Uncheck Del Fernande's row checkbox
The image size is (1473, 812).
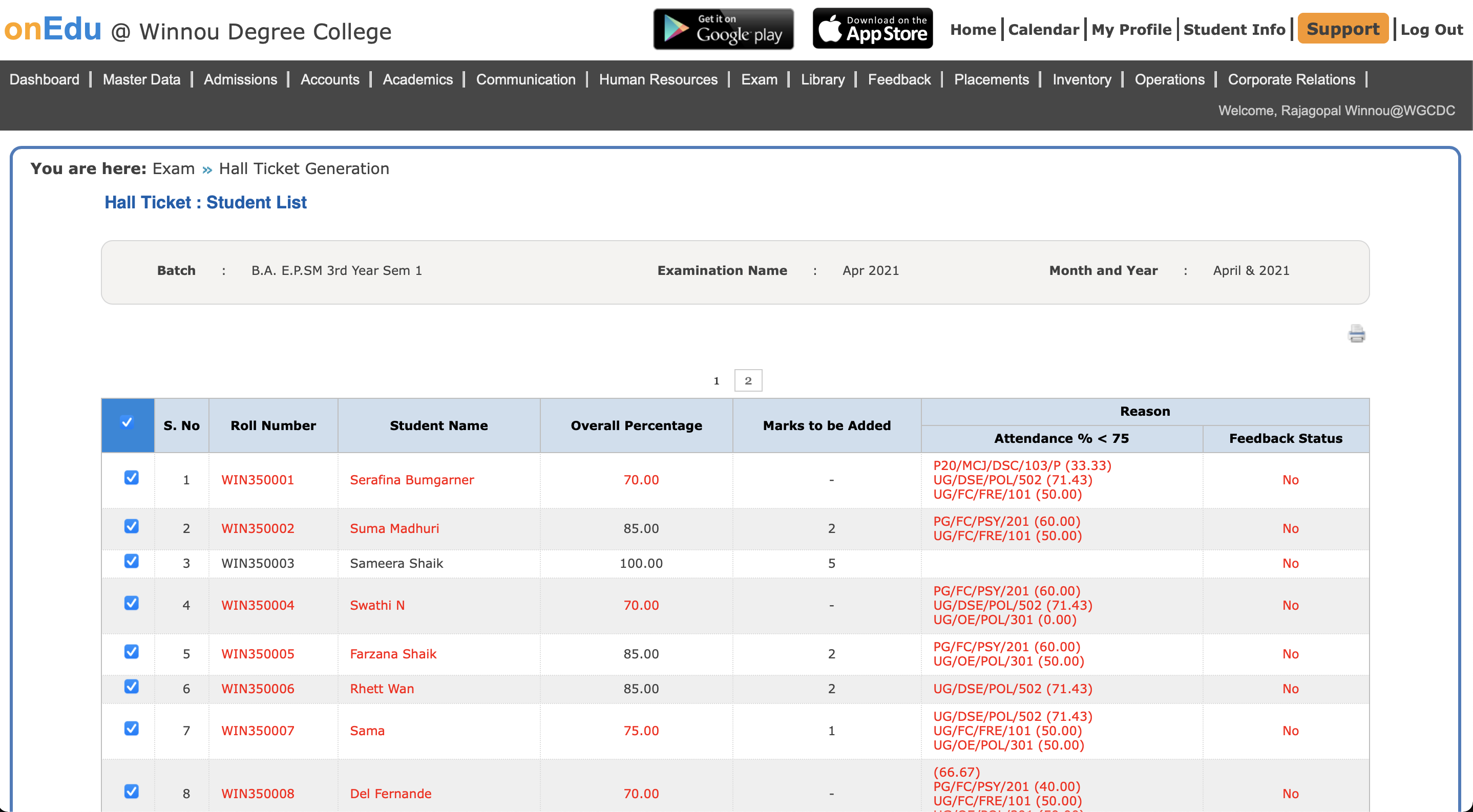click(132, 792)
